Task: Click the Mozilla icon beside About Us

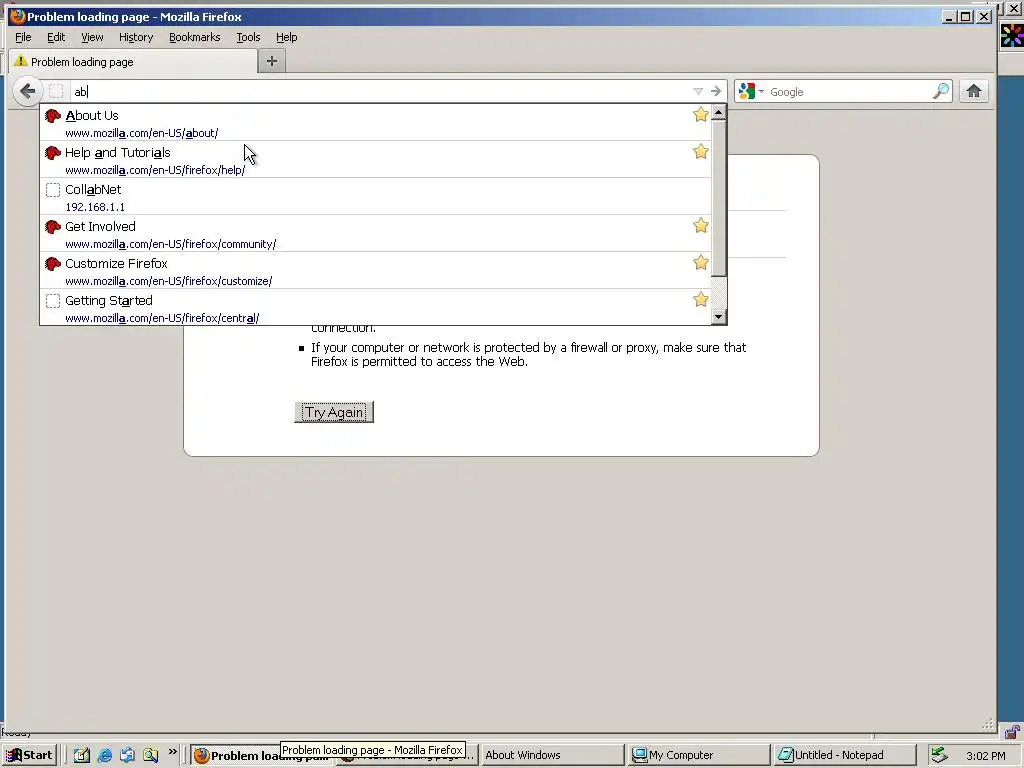Action: 53,116
